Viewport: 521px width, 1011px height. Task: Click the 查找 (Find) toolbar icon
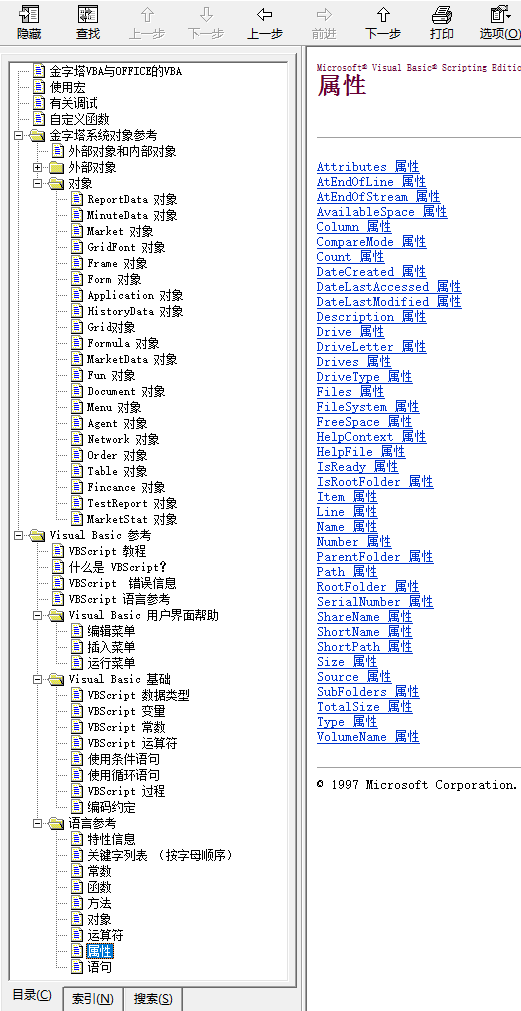(x=88, y=14)
